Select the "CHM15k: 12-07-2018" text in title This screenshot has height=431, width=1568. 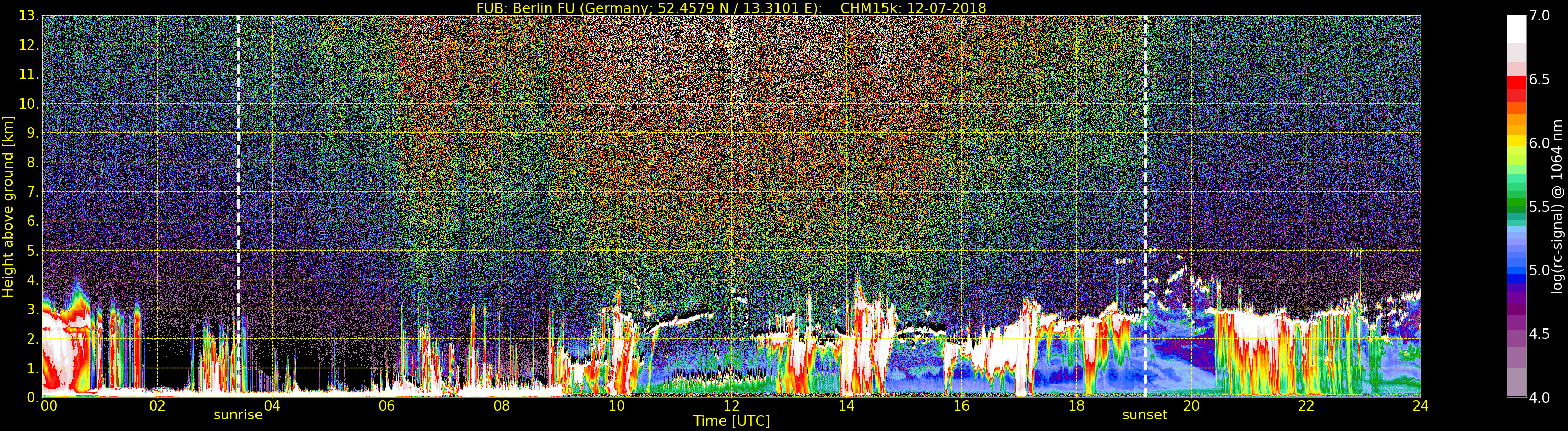(x=913, y=8)
